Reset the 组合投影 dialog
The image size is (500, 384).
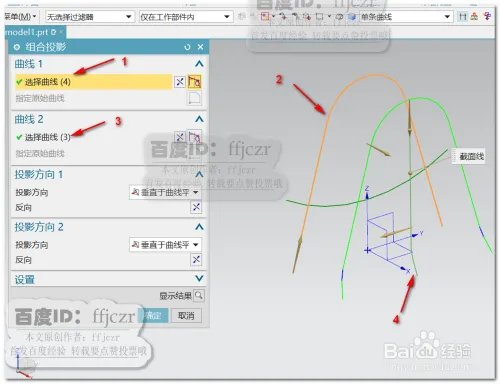pos(187,47)
